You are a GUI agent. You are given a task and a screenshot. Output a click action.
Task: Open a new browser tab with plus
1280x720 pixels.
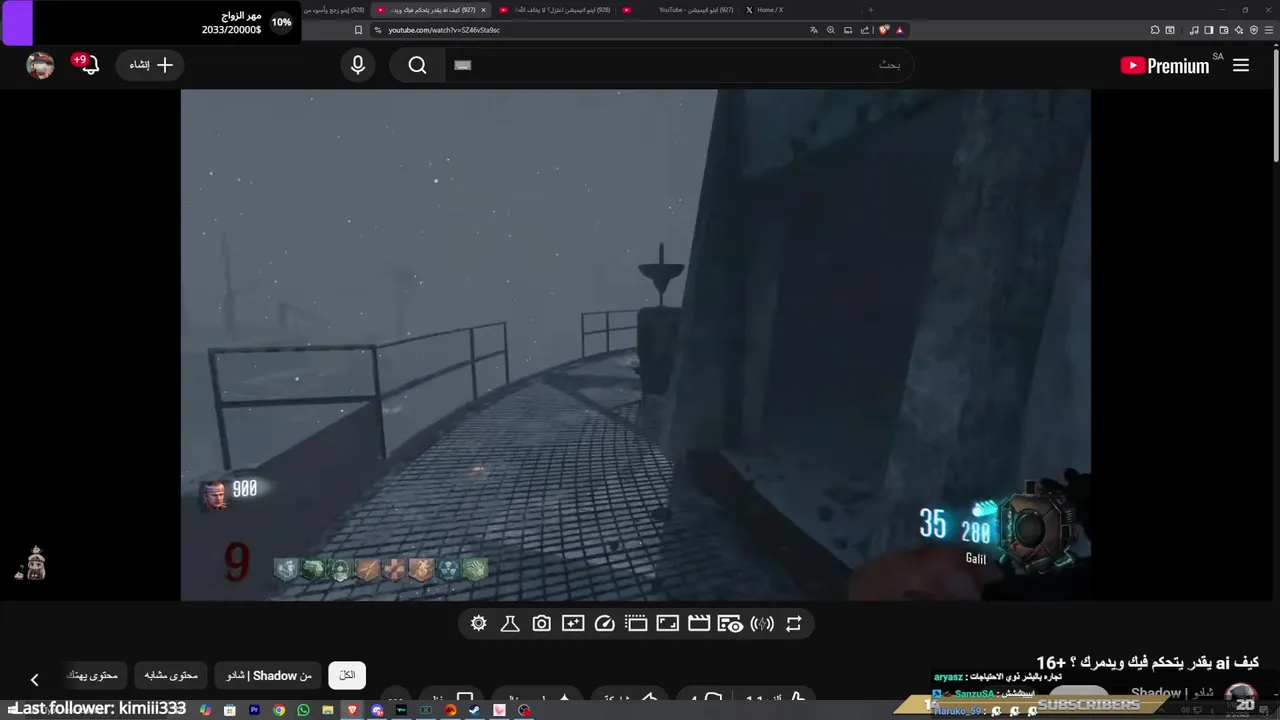(870, 10)
